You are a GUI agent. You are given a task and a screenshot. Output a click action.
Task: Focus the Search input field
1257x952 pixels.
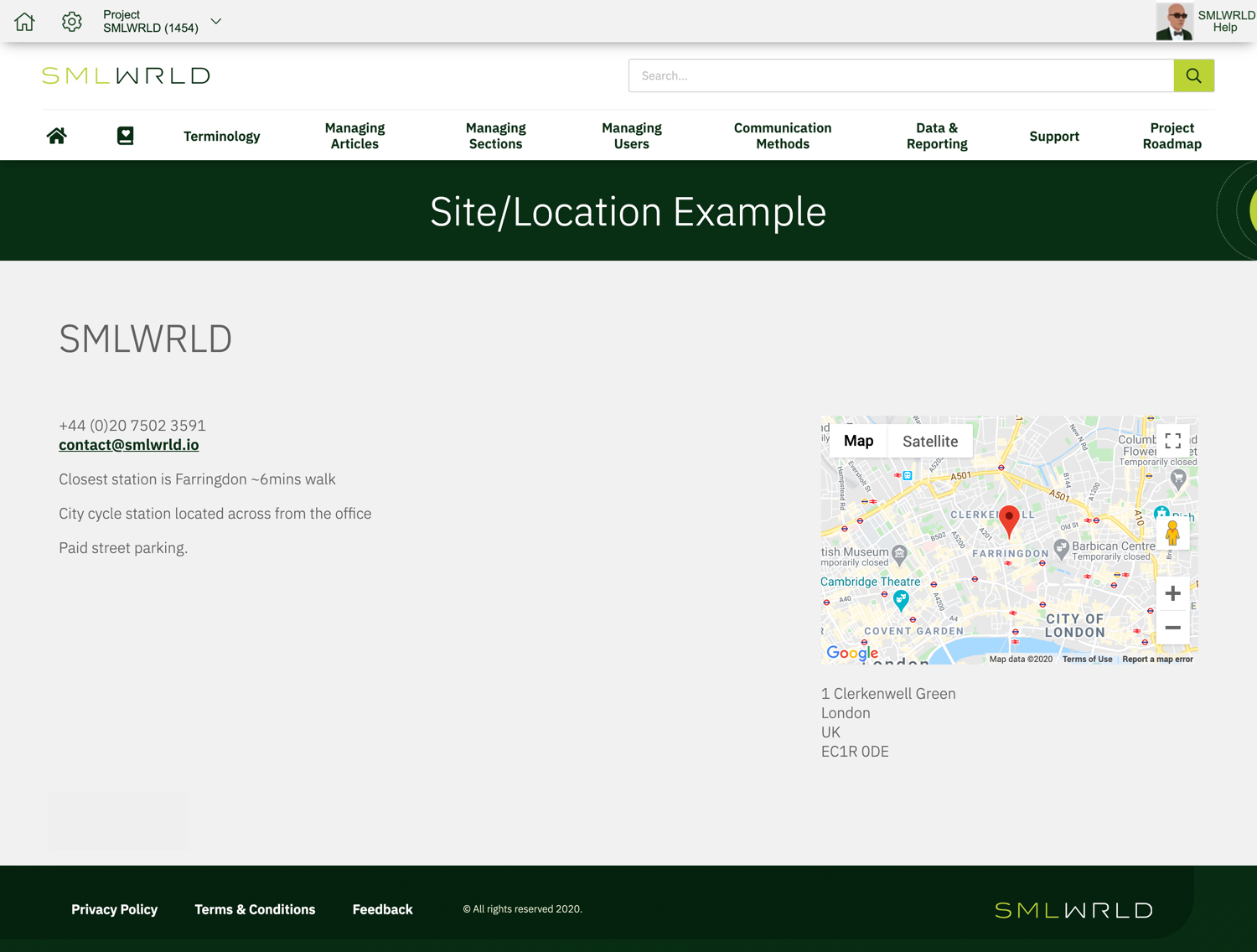point(901,75)
